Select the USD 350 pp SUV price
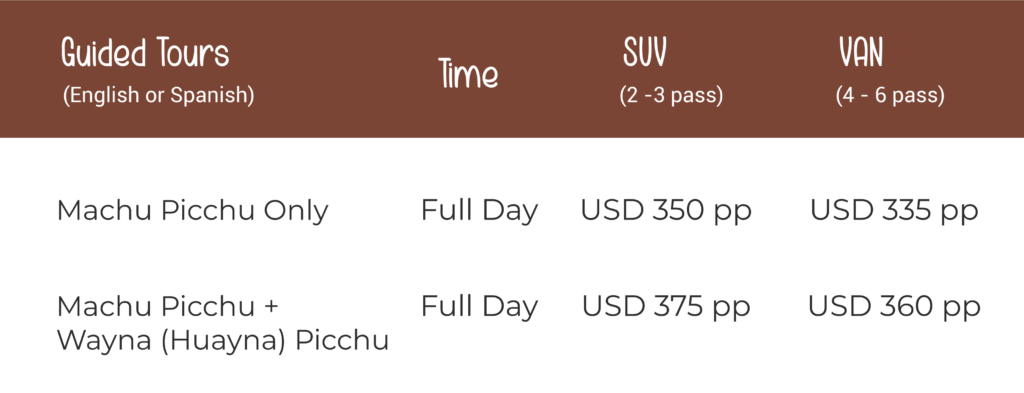This screenshot has height=393, width=1024. 666,211
